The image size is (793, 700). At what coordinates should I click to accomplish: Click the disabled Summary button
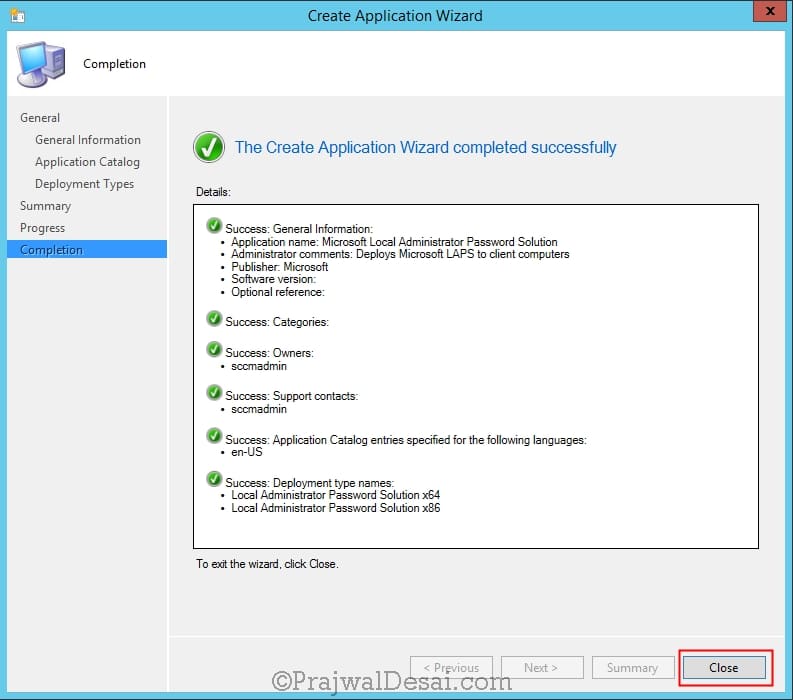633,668
